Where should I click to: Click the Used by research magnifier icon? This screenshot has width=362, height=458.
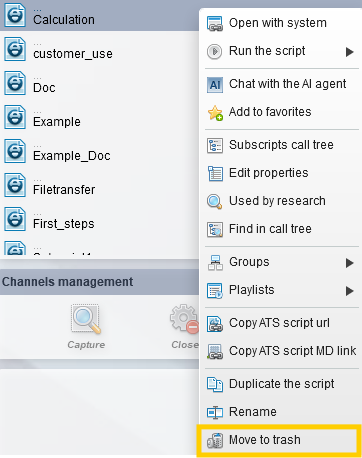click(215, 201)
